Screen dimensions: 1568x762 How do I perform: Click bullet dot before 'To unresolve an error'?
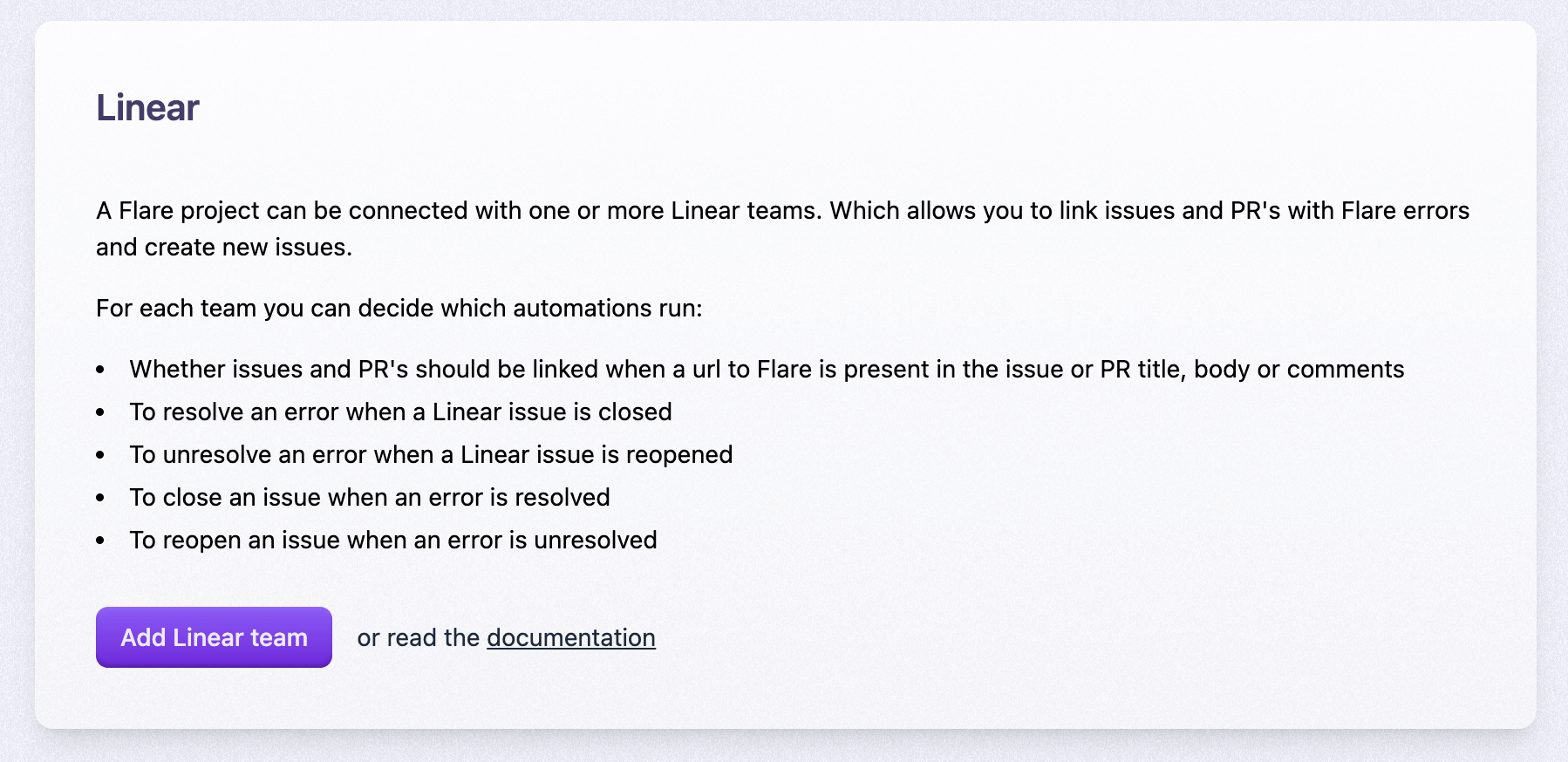[x=100, y=456]
